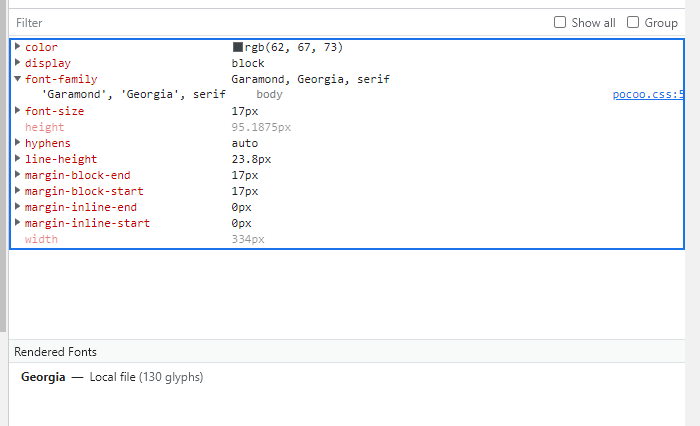Expand the line-height property
Viewport: 700px width, 426px height.
(x=17, y=159)
